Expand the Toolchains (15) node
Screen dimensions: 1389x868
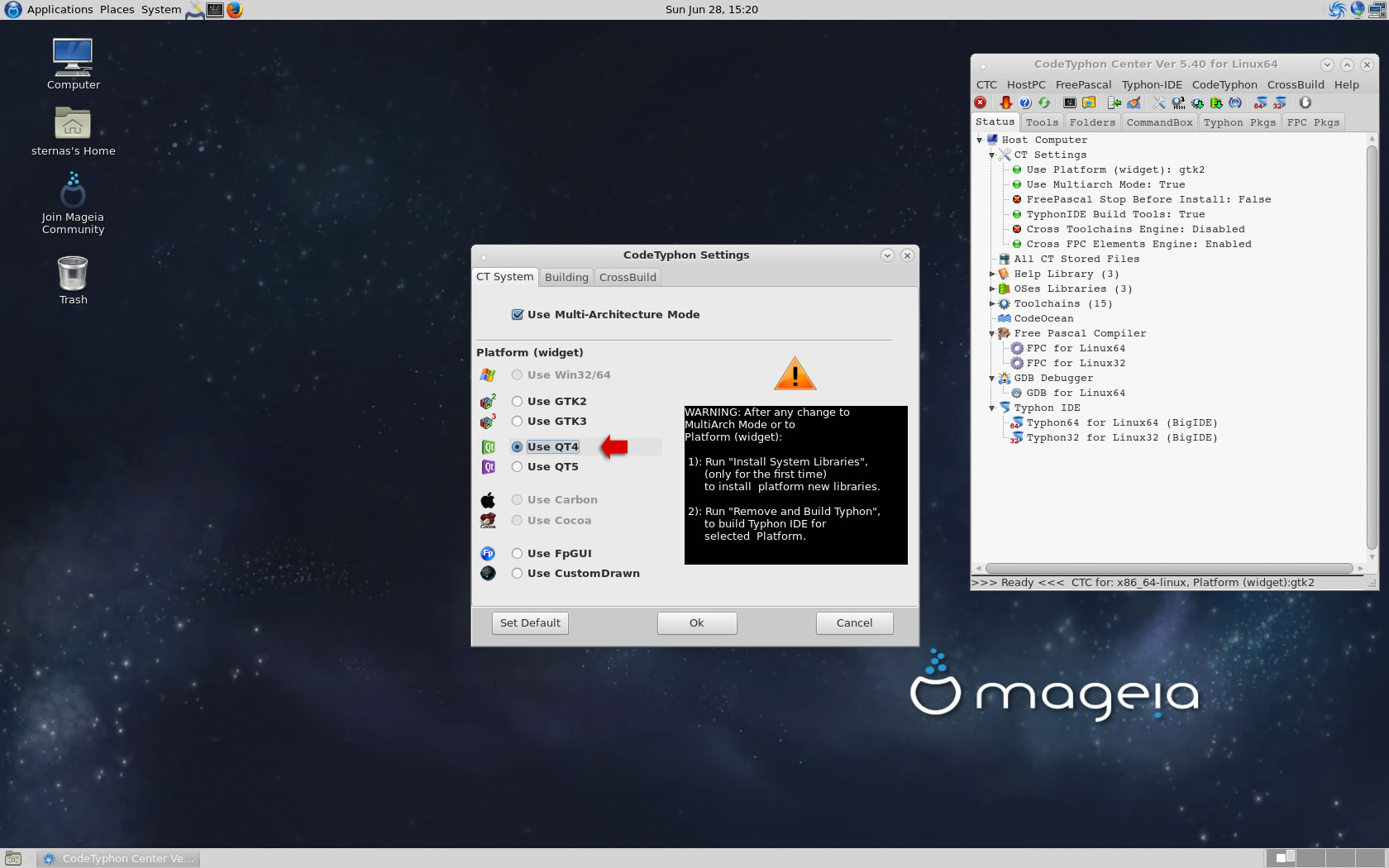992,303
